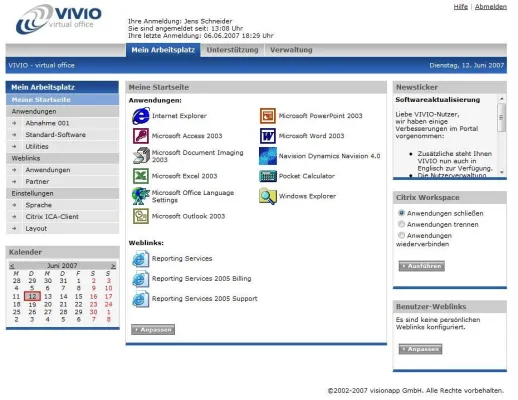Open the Anwendungen sidebar section header
This screenshot has height=400, width=518.
[62, 111]
